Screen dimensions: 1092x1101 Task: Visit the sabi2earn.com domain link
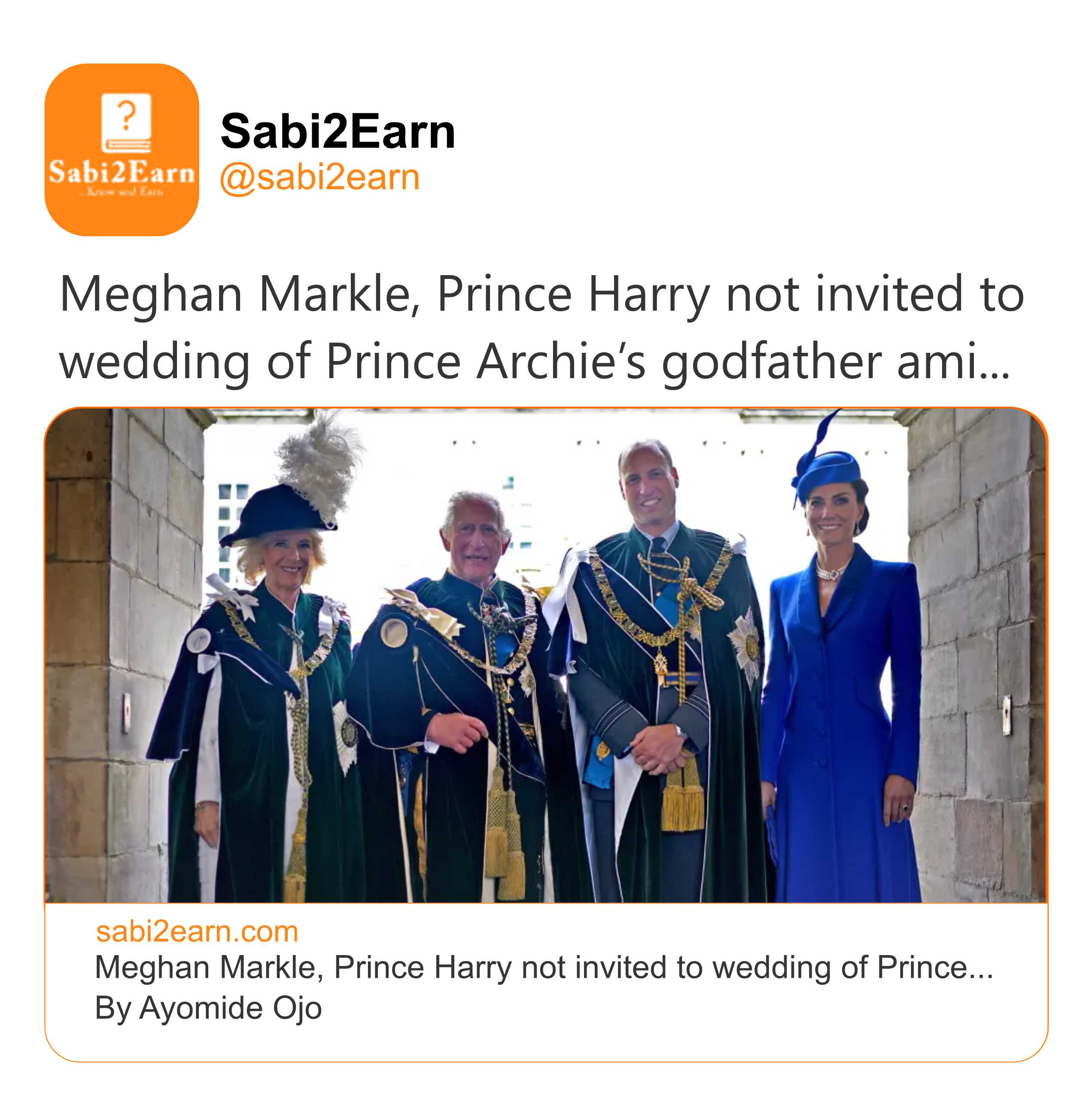pos(197,932)
